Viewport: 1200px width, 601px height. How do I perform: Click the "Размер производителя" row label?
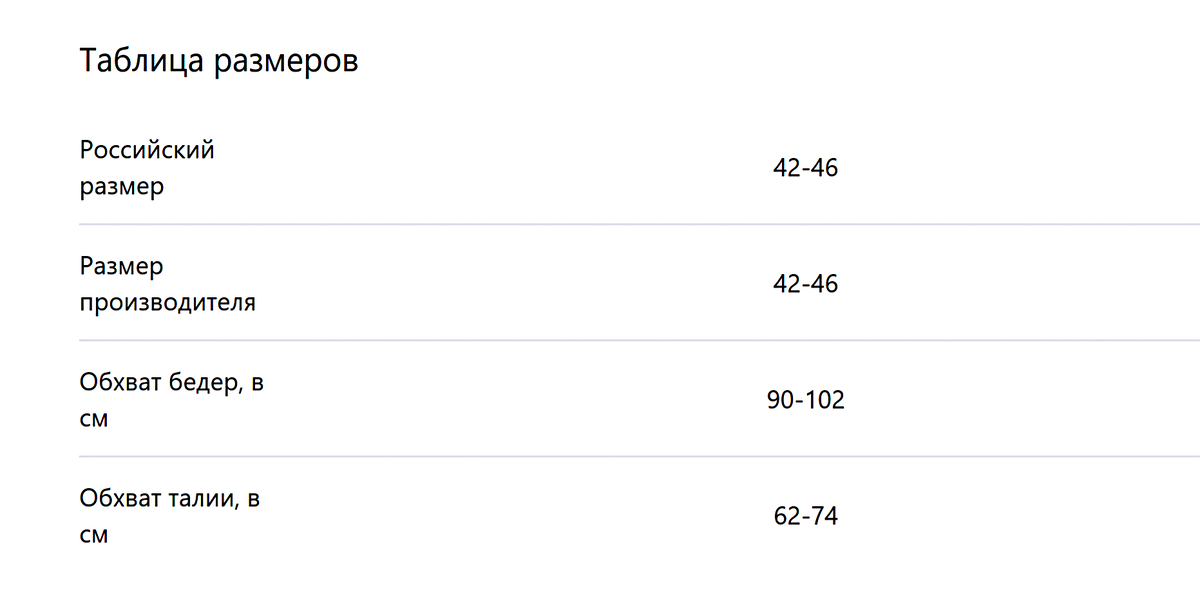(x=167, y=284)
